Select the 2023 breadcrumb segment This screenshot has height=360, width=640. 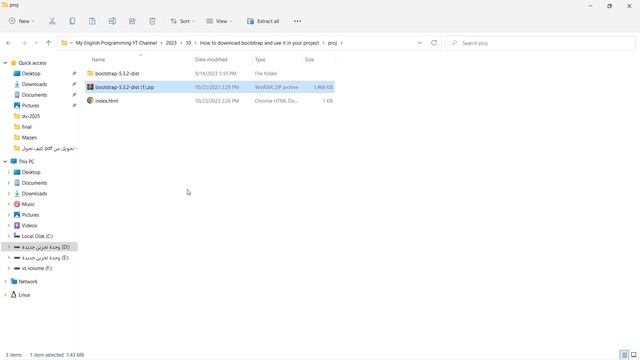click(x=171, y=43)
